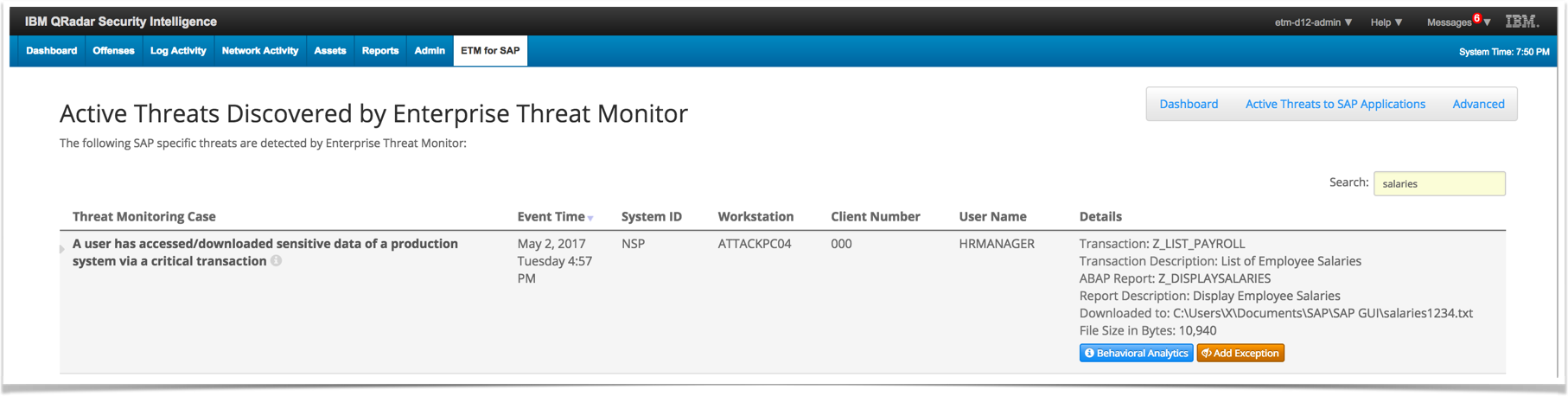Sort by the Workstation column
Viewport: 1568px width, 396px height.
tap(755, 217)
